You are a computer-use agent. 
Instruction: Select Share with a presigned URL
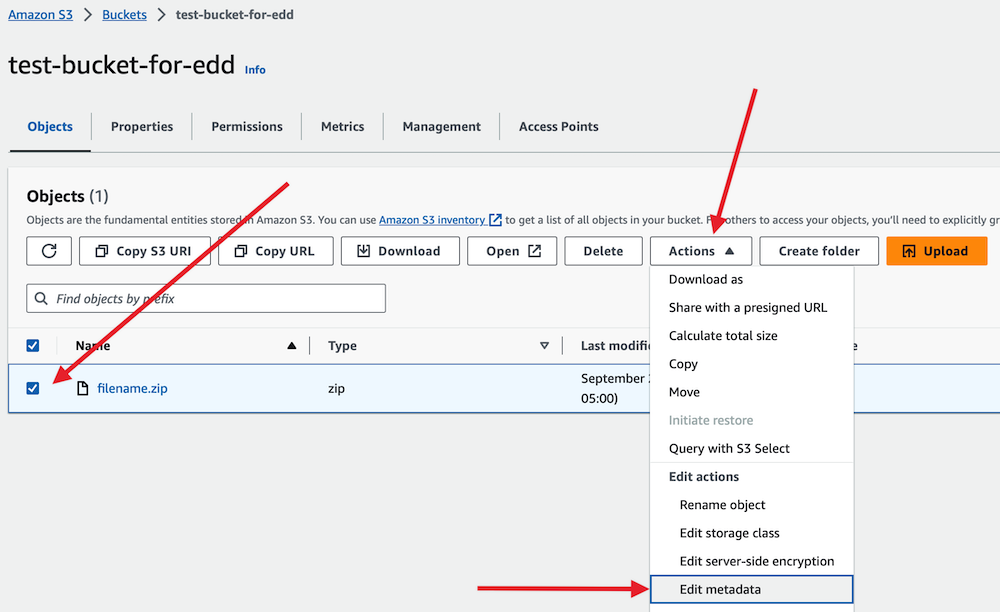[747, 308]
